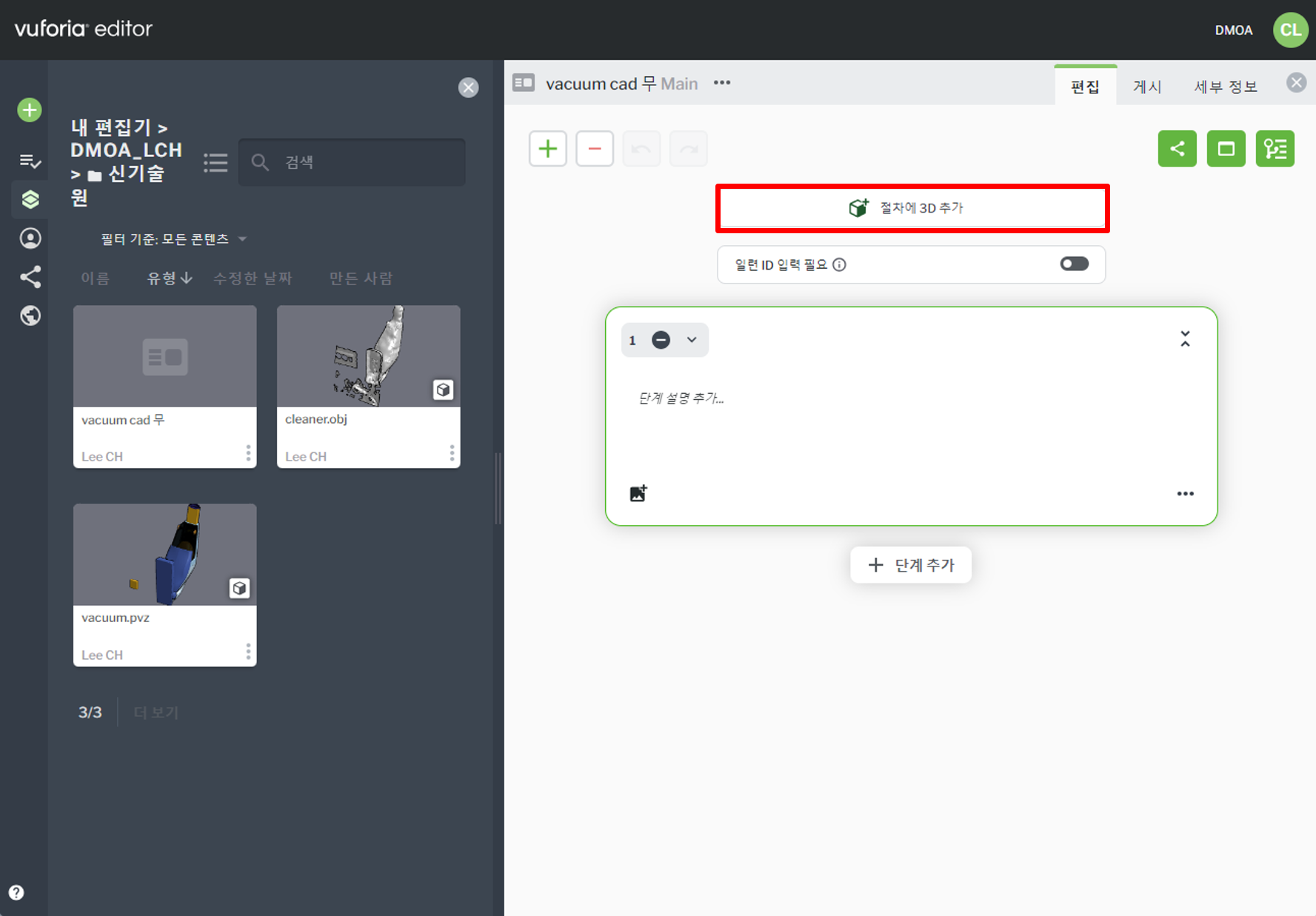Open the green step outline icon
This screenshot has width=1316, height=916.
[1275, 149]
